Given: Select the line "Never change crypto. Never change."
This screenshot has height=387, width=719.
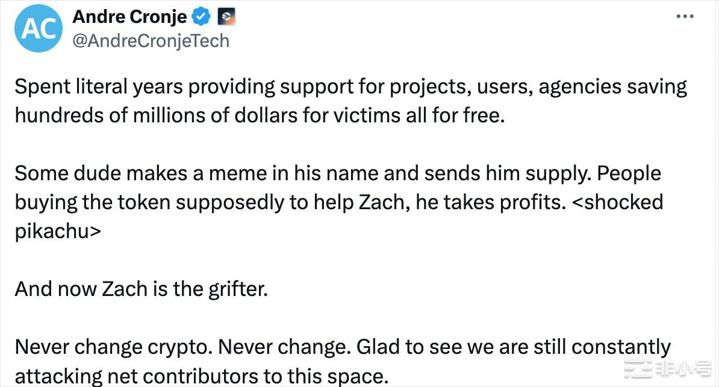Looking at the screenshot, I should tap(182, 347).
